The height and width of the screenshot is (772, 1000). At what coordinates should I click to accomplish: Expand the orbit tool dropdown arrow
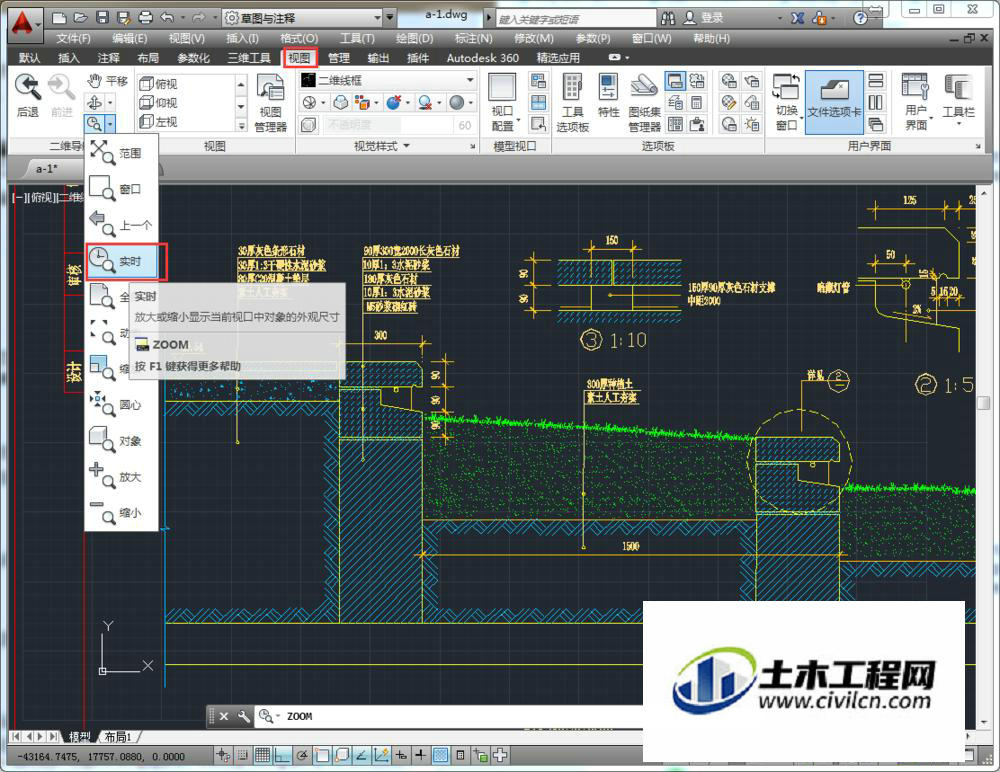tap(110, 102)
